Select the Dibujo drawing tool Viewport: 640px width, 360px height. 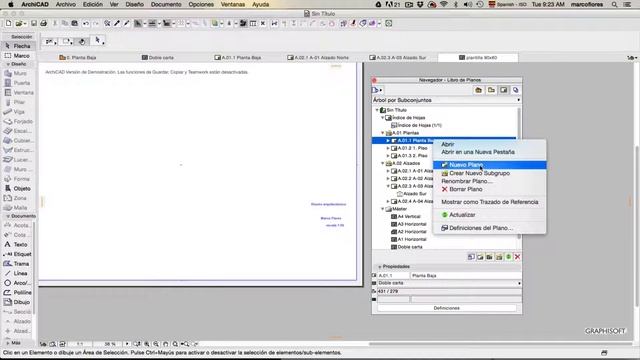[x=18, y=302]
